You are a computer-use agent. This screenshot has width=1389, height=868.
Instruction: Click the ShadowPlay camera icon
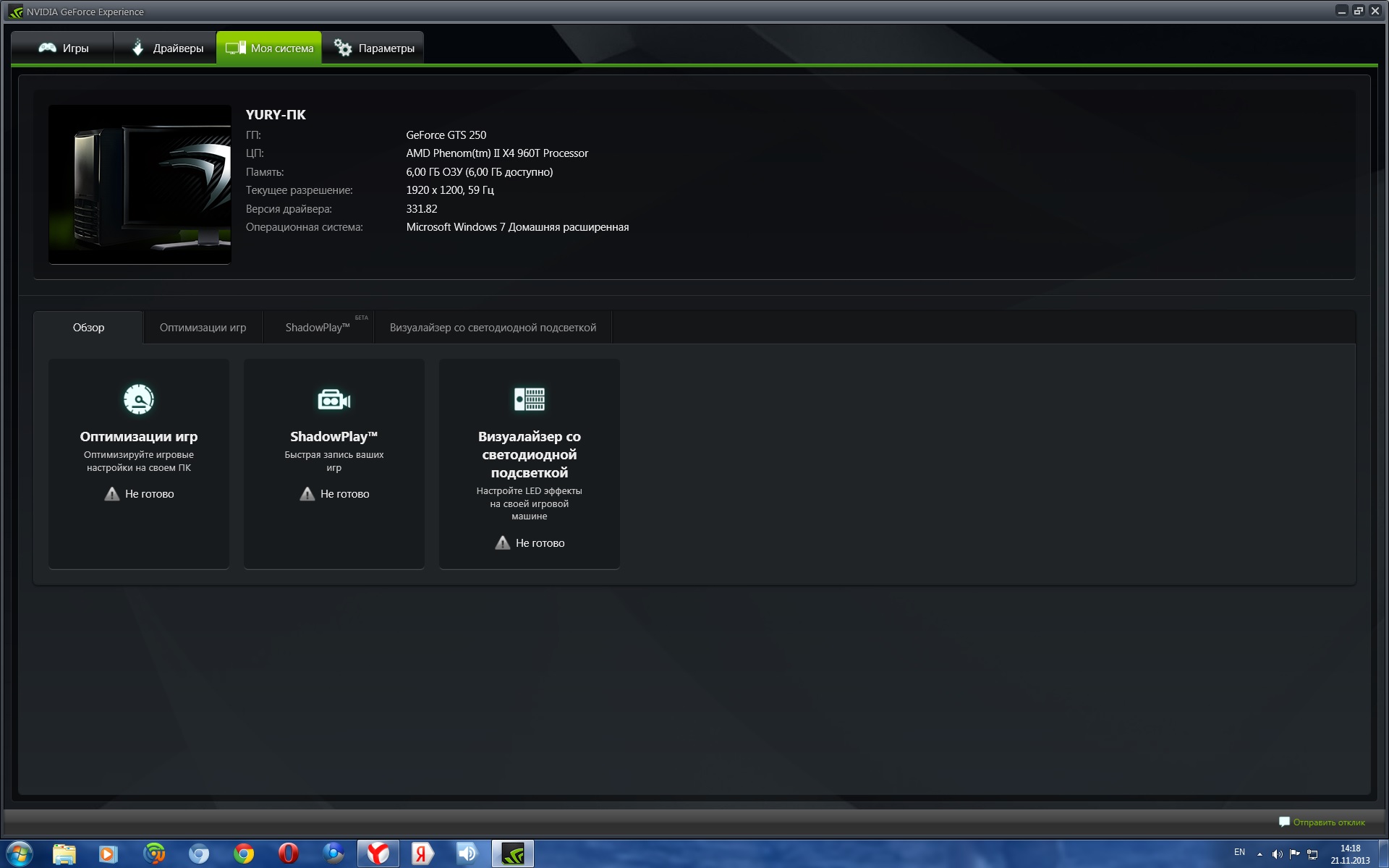coord(334,399)
